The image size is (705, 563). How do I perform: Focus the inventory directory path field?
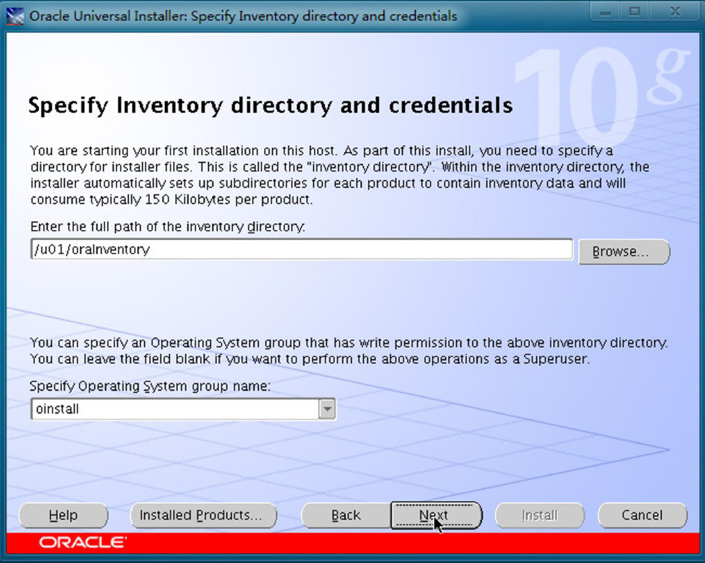point(302,249)
